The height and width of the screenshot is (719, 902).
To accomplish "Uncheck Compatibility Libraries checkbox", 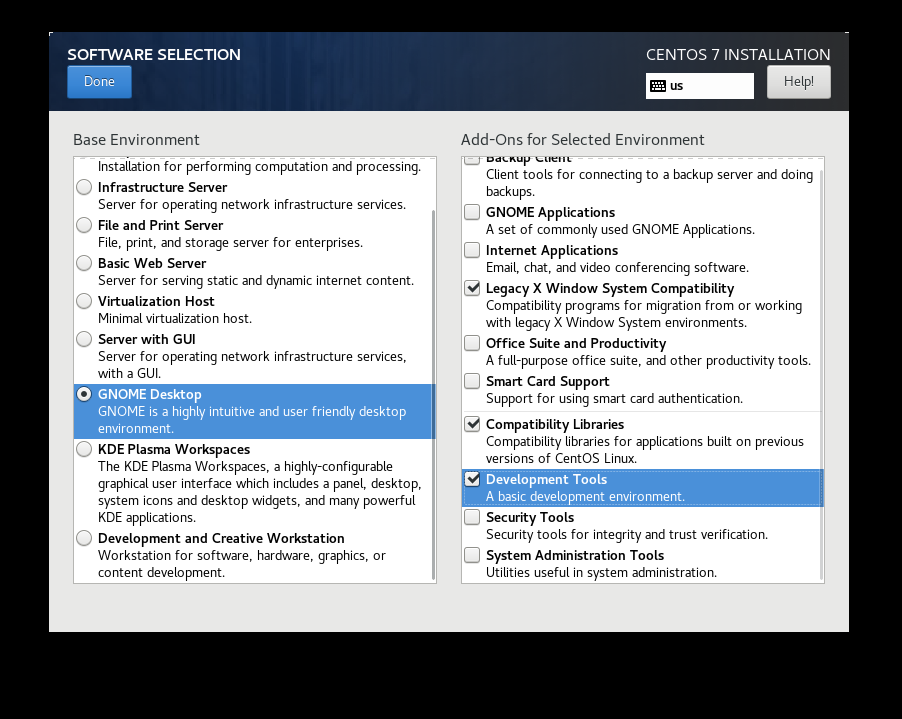I will tap(472, 424).
